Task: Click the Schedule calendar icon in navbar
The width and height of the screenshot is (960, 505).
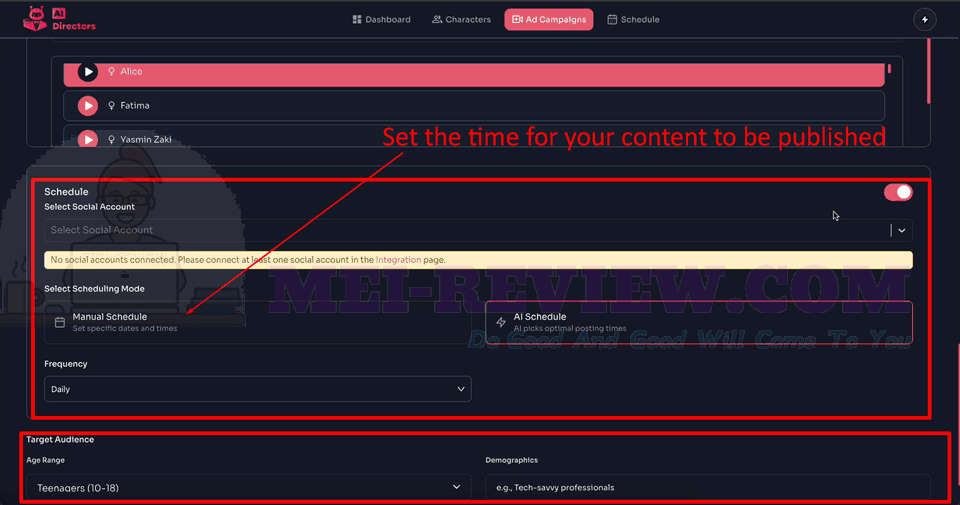Action: click(x=612, y=20)
